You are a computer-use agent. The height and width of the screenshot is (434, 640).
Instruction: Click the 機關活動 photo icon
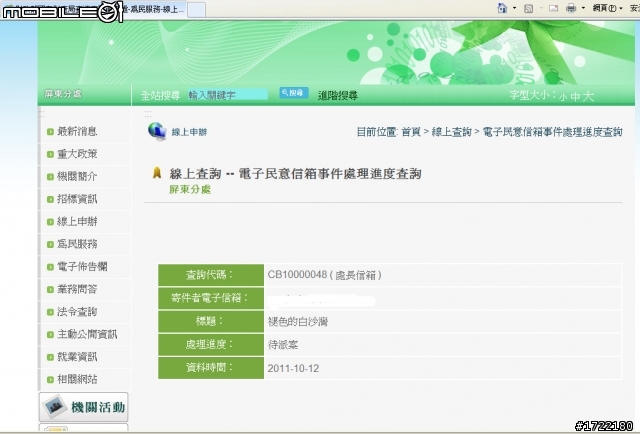[x=55, y=406]
